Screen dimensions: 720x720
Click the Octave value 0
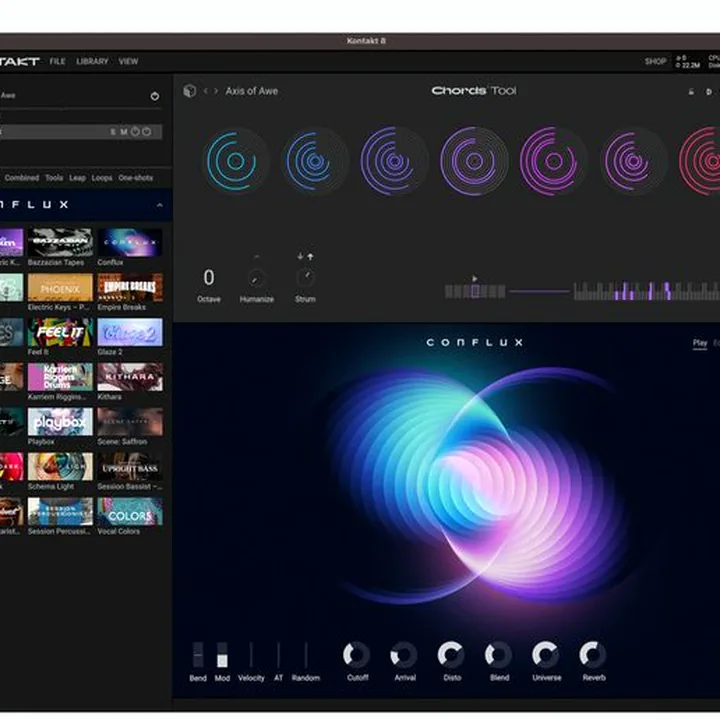(209, 277)
